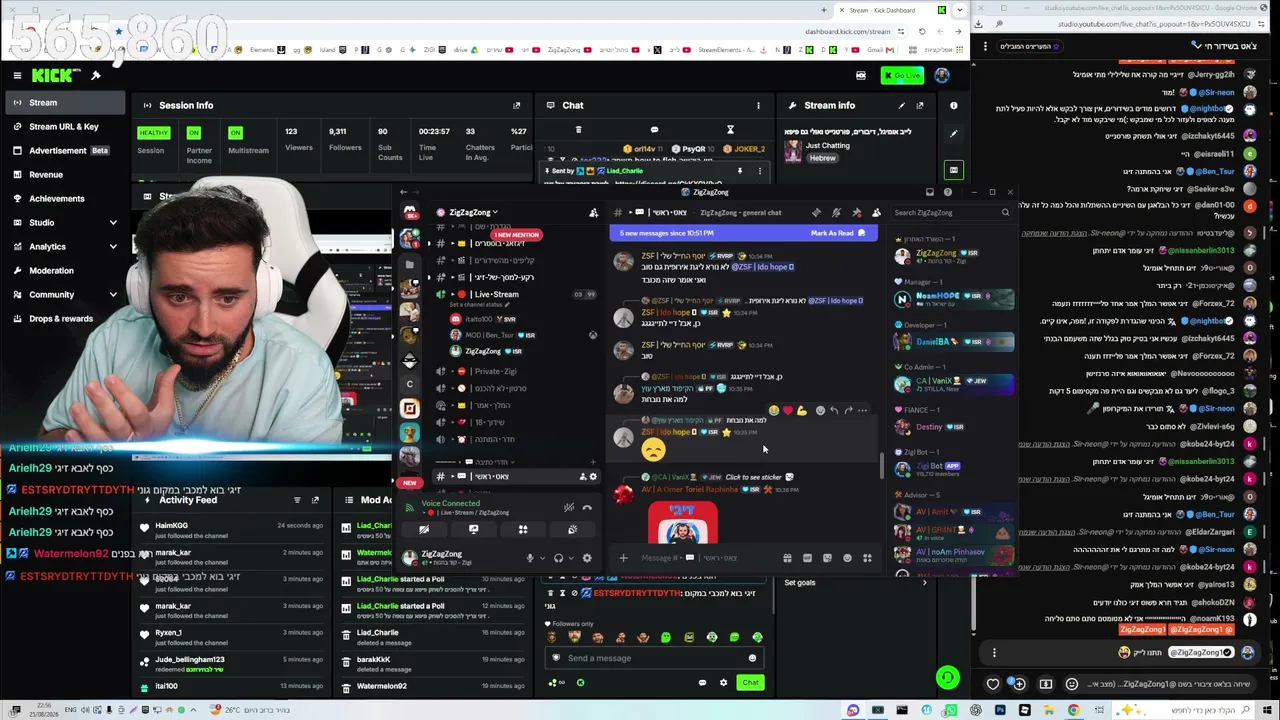The height and width of the screenshot is (720, 1280).
Task: Edit stream info with the pencil icon
Action: pyautogui.click(x=901, y=105)
